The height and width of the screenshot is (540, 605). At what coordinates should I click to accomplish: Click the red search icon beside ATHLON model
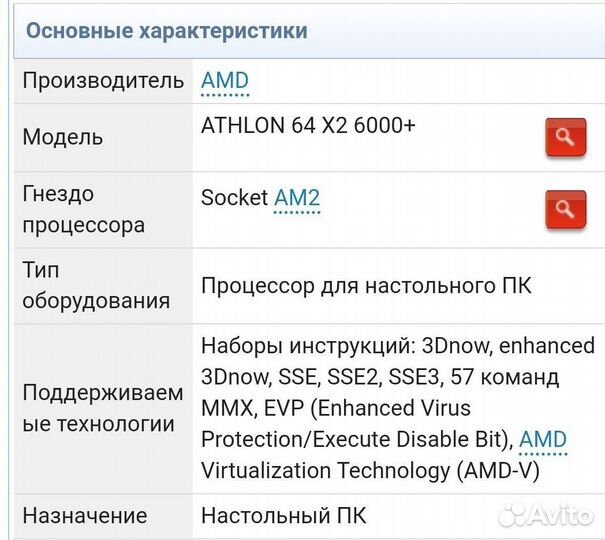(565, 138)
